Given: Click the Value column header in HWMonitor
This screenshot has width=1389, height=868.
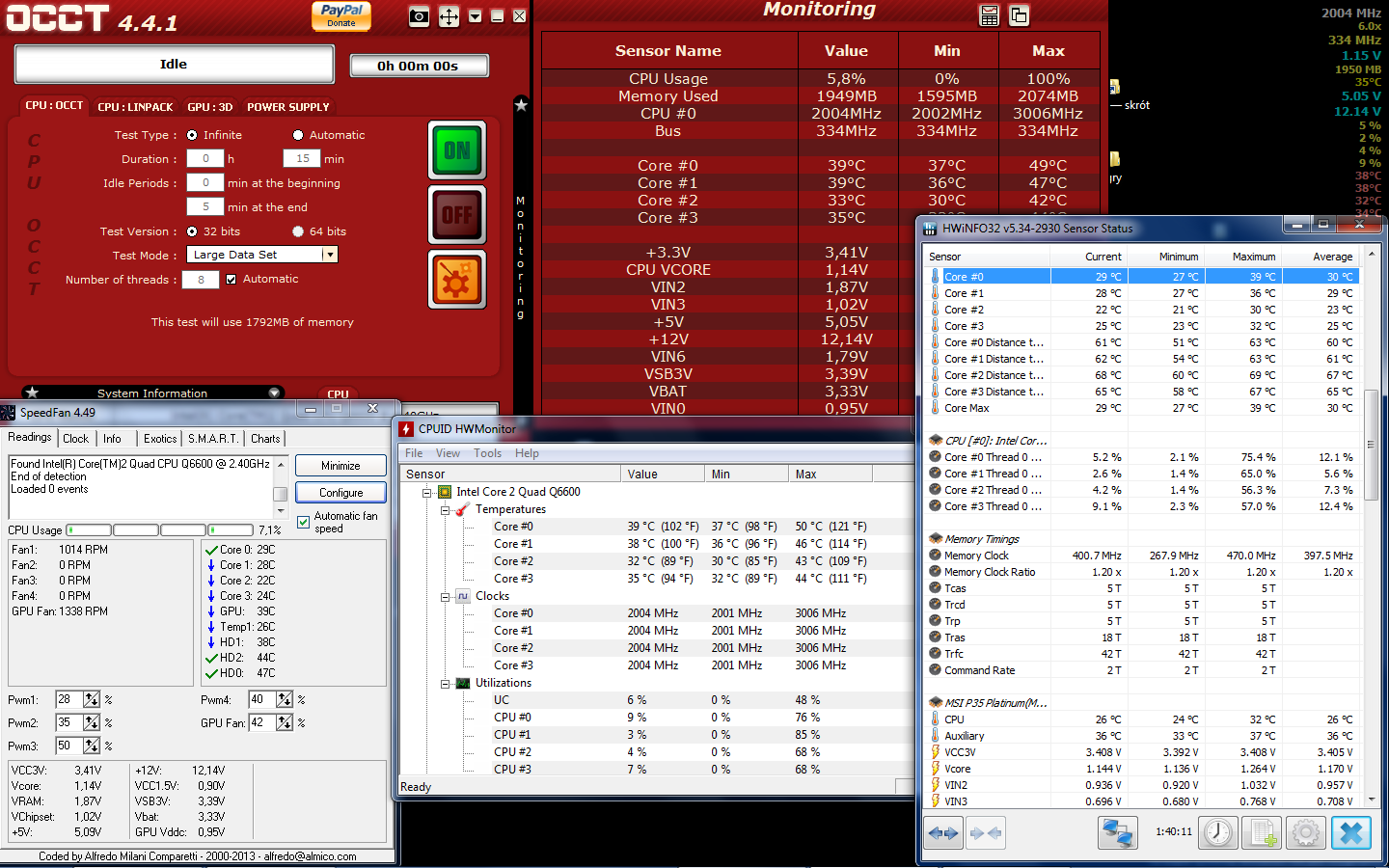Looking at the screenshot, I should tap(663, 475).
